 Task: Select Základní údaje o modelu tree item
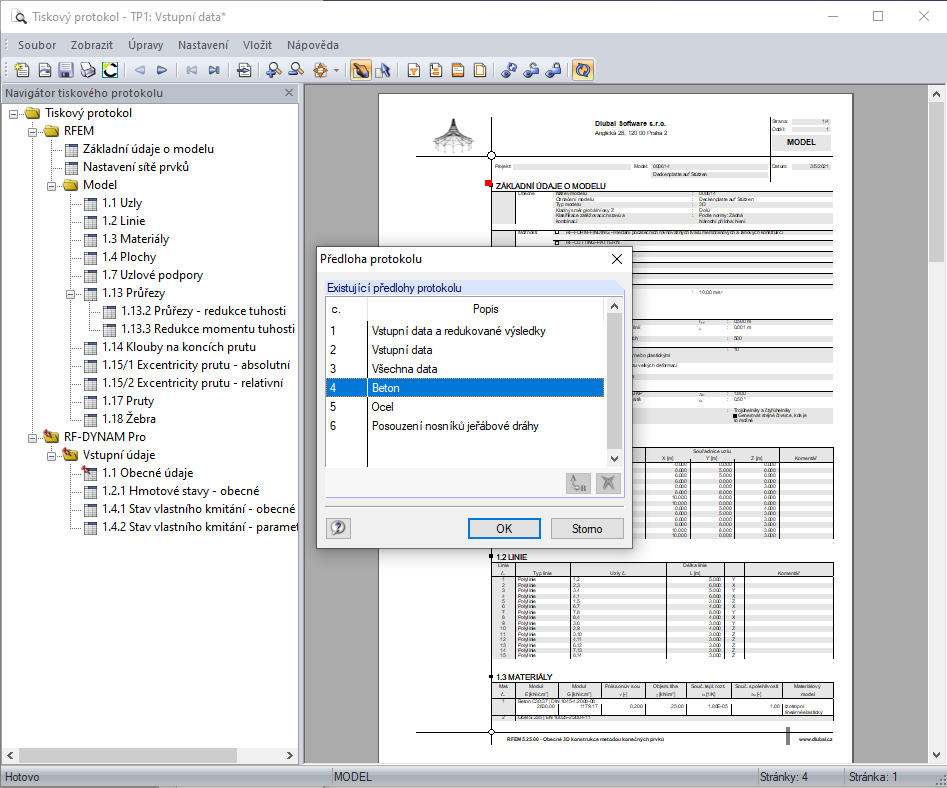click(x=148, y=149)
